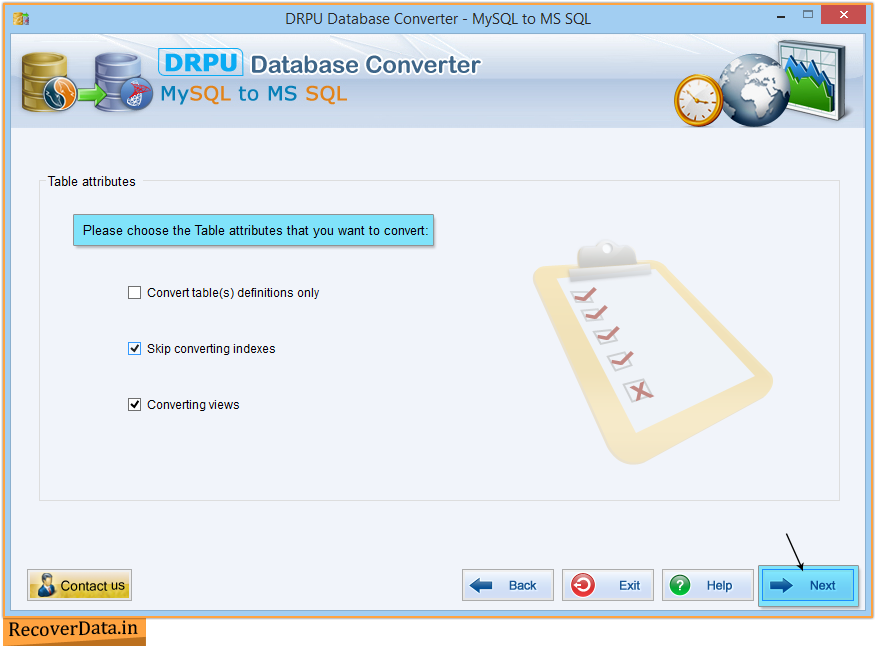
Task: Click the Contact us button
Action: [79, 585]
